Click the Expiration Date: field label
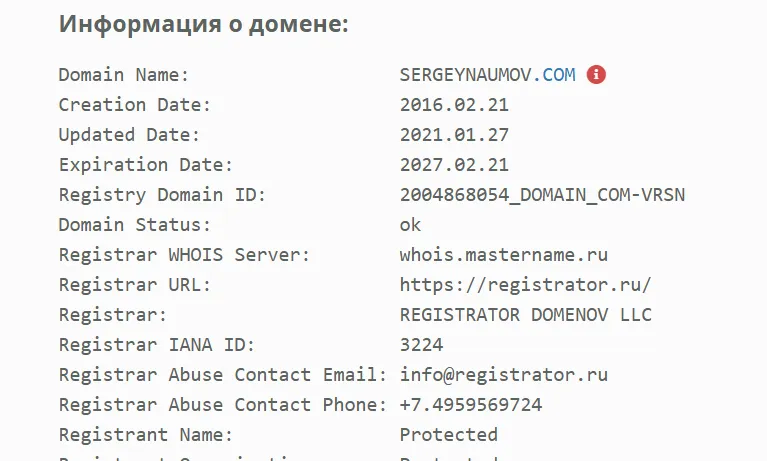This screenshot has width=767, height=461. coord(146,165)
